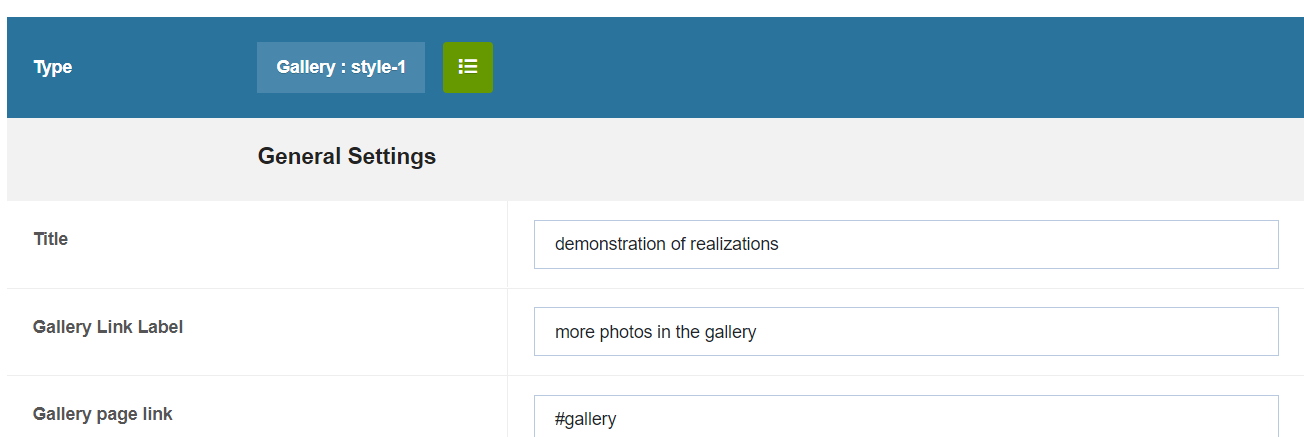Click the Gallery Link Label text box
Viewport: 1304px width, 437px height.
905,331
